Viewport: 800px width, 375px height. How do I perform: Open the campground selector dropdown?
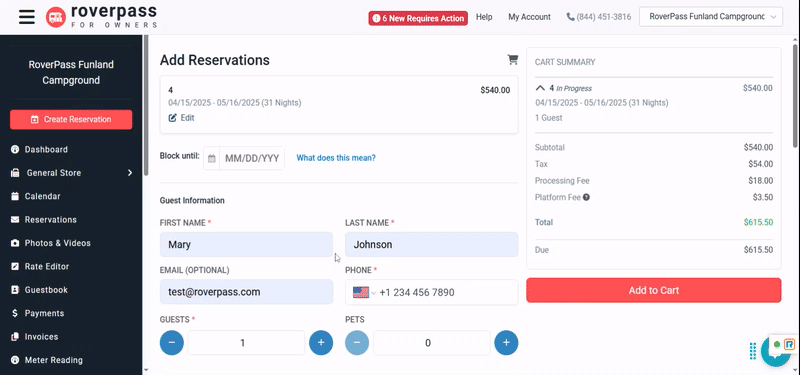(x=711, y=17)
